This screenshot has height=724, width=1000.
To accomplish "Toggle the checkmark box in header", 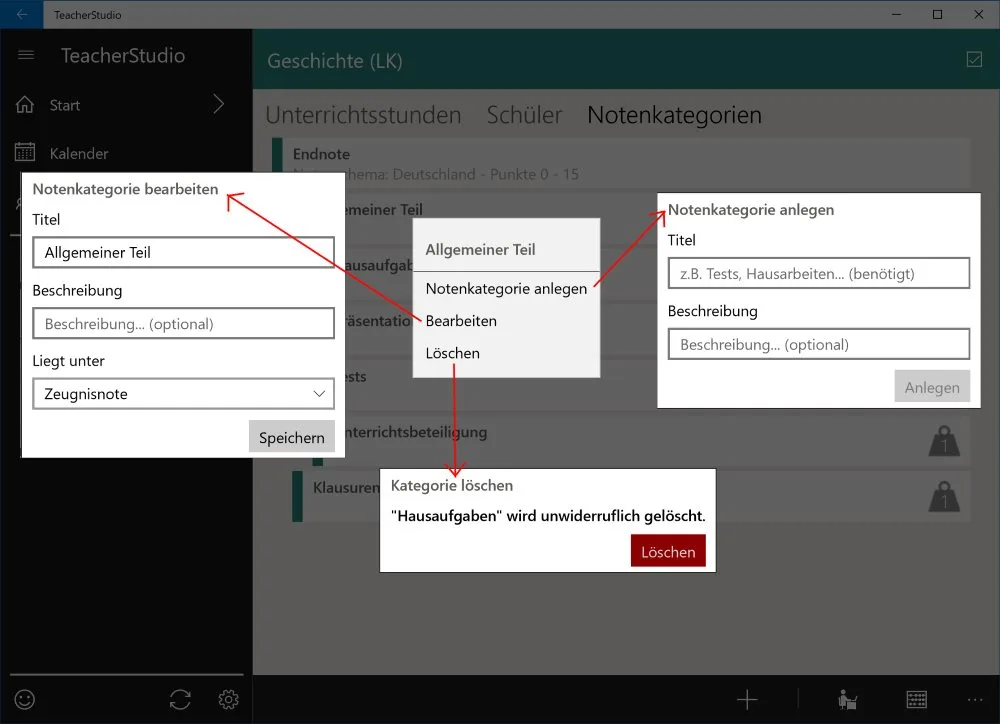I will 974,59.
